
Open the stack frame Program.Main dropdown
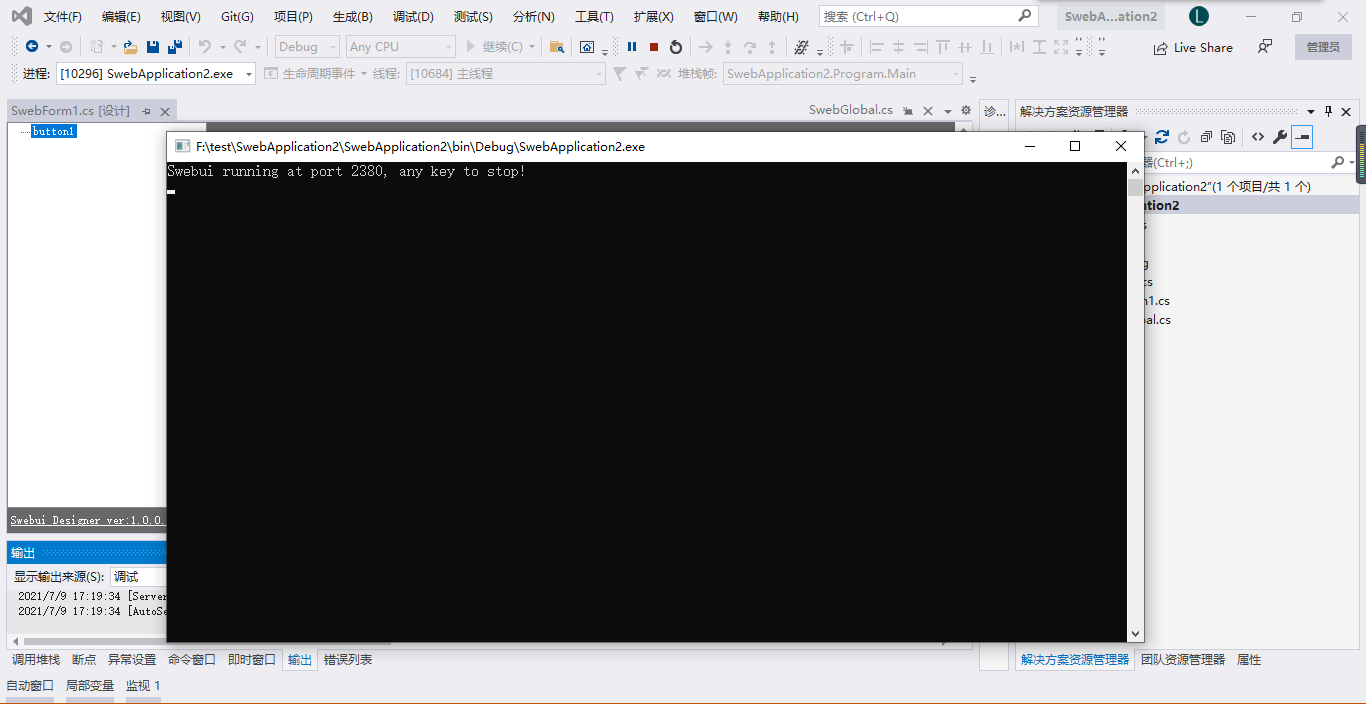point(842,74)
